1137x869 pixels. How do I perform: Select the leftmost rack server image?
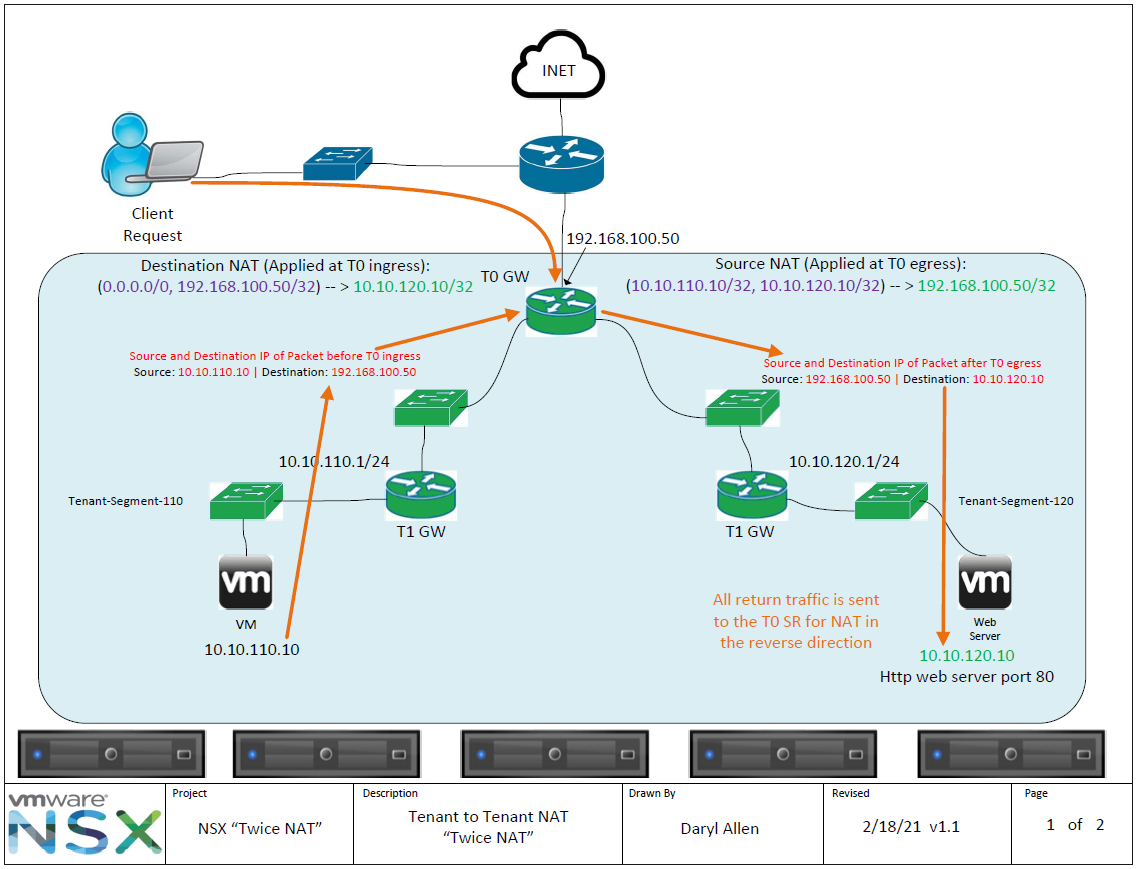pyautogui.click(x=110, y=753)
